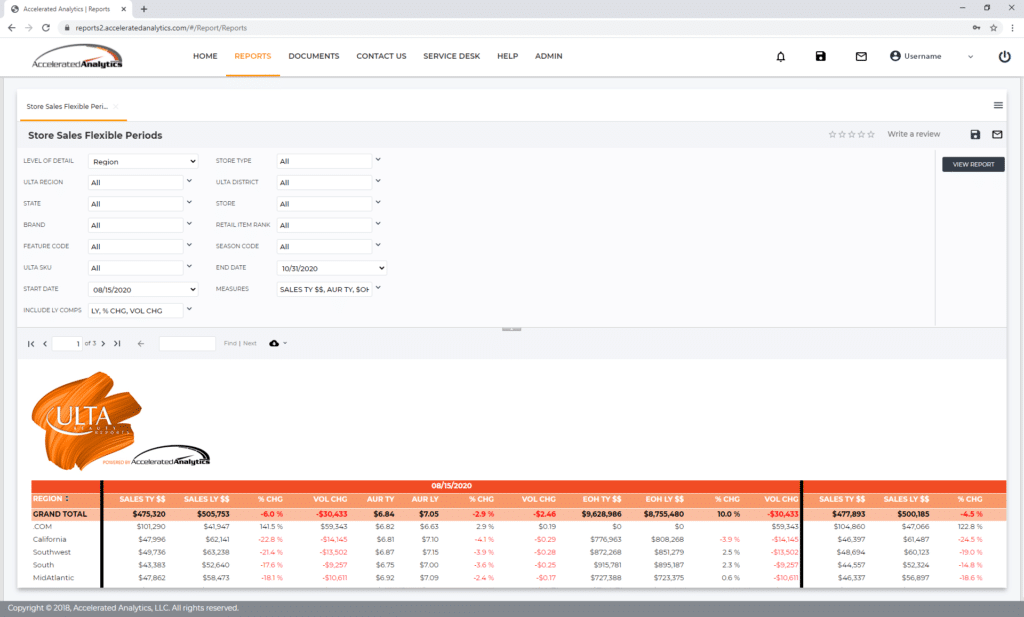Advance to the next page arrow
Image resolution: width=1024 pixels, height=617 pixels.
tap(102, 342)
